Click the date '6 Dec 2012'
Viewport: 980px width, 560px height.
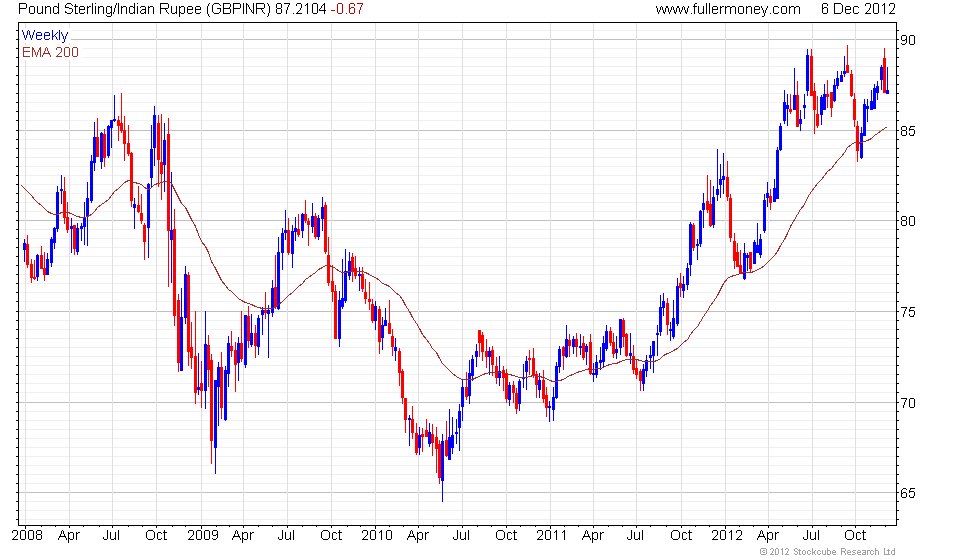858,9
